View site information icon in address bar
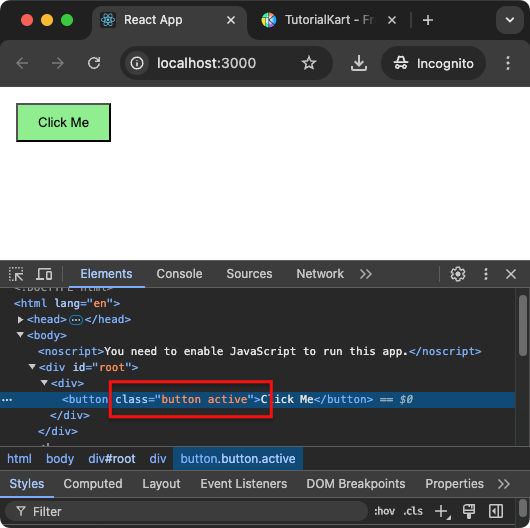Screen dimensions: 530x528 137,63
